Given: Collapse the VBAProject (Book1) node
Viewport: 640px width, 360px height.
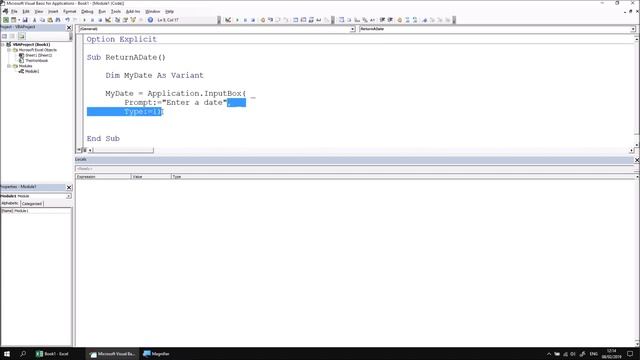Looking at the screenshot, I should (x=3, y=44).
